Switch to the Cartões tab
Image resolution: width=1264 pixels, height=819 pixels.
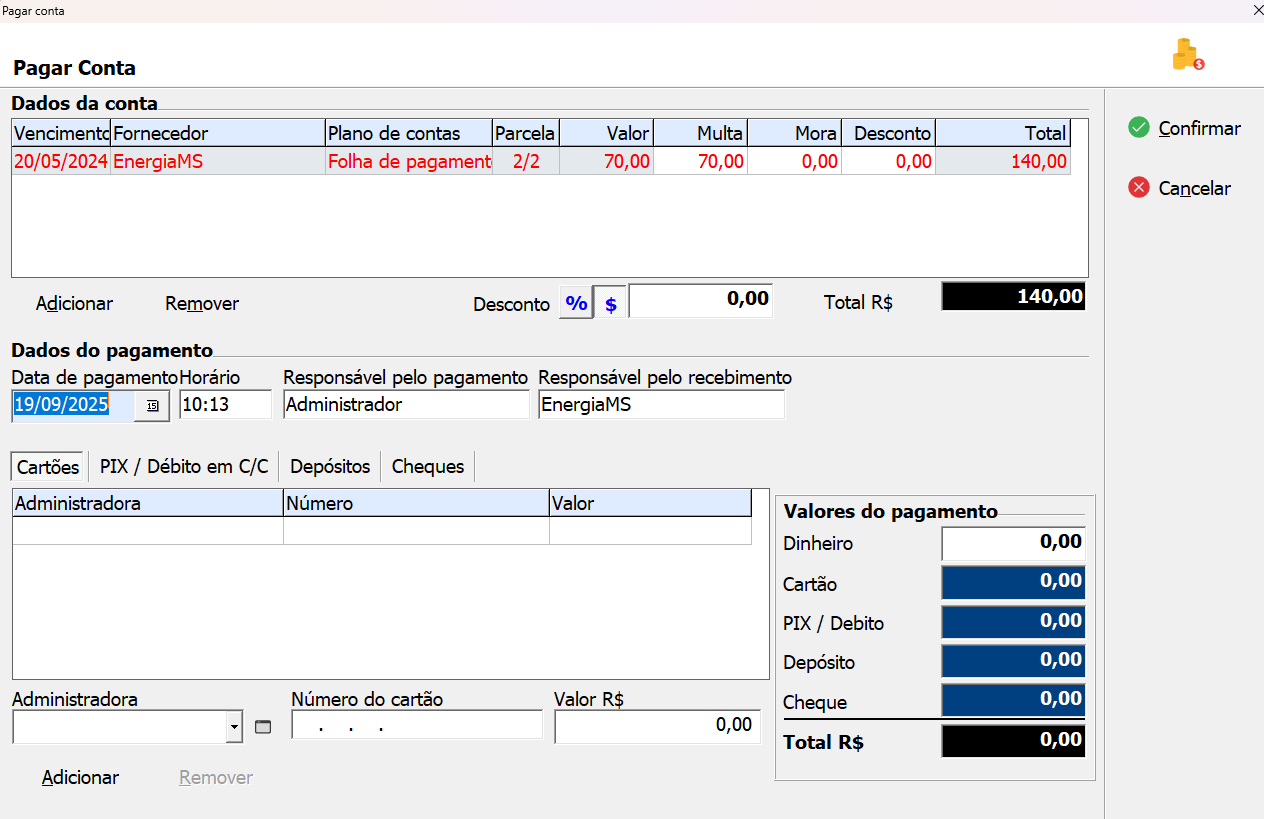tap(48, 466)
